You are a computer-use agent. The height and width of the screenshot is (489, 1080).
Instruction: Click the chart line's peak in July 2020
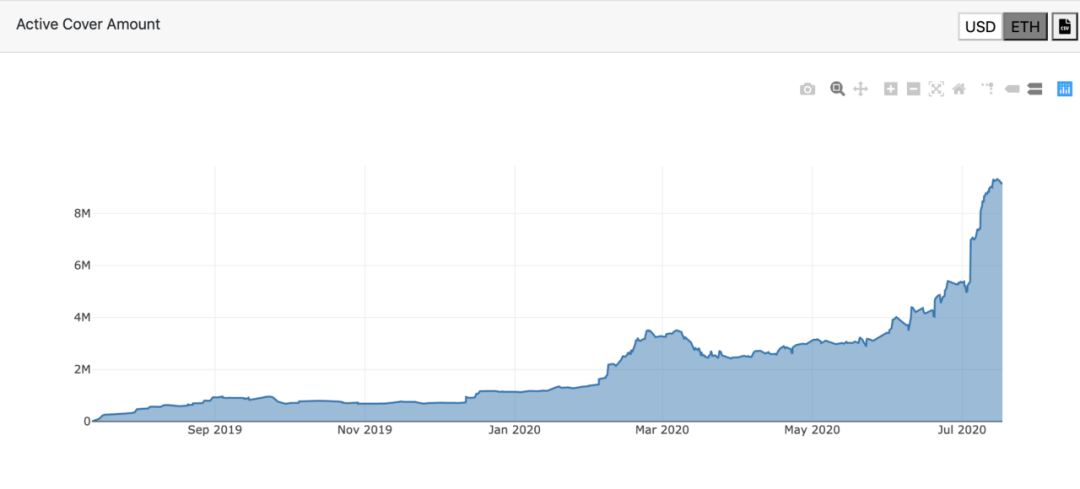(995, 179)
